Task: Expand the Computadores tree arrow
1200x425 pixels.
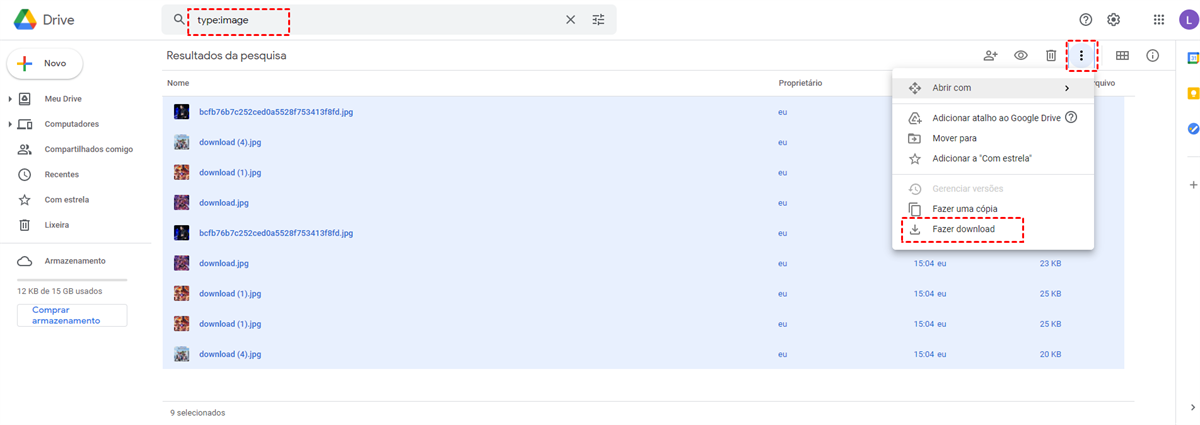Action: pyautogui.click(x=10, y=124)
